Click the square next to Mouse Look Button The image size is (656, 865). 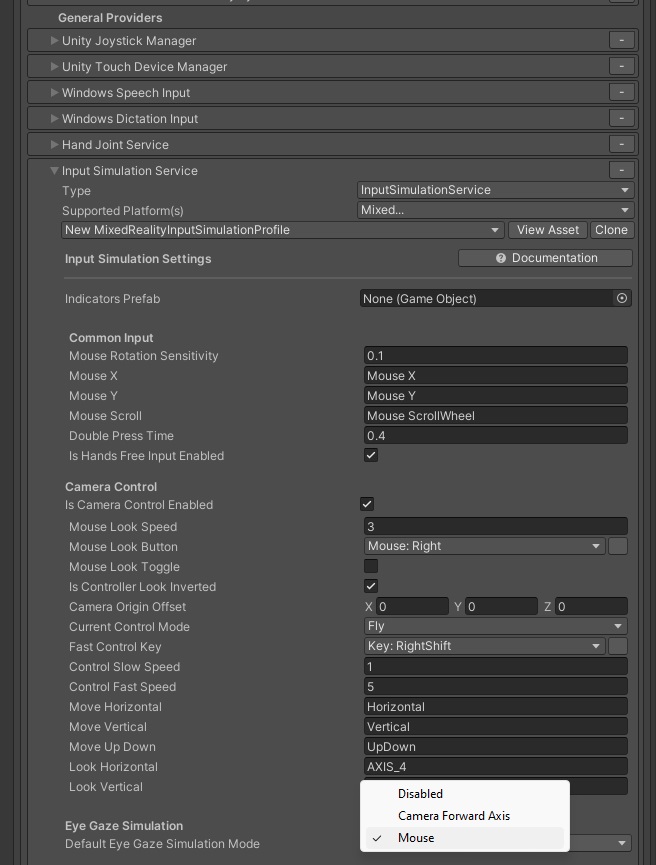(x=618, y=546)
